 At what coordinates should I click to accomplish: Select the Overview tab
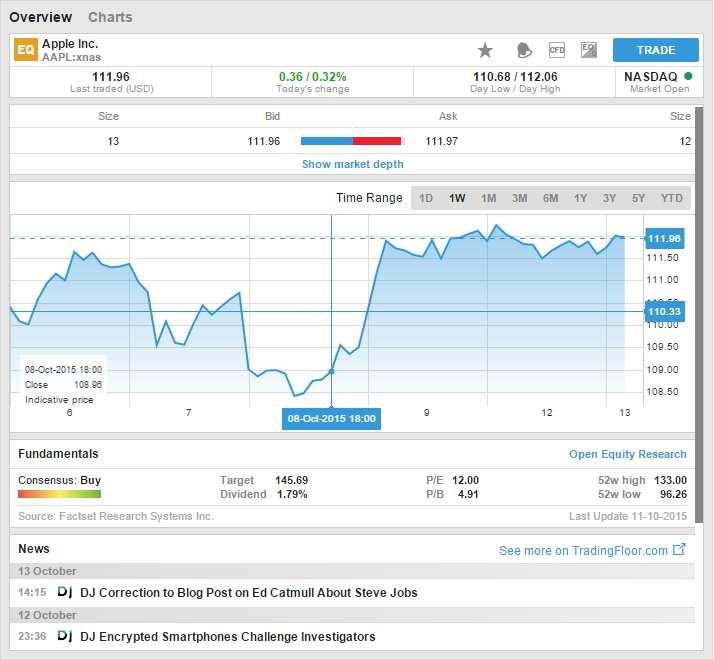click(x=41, y=17)
